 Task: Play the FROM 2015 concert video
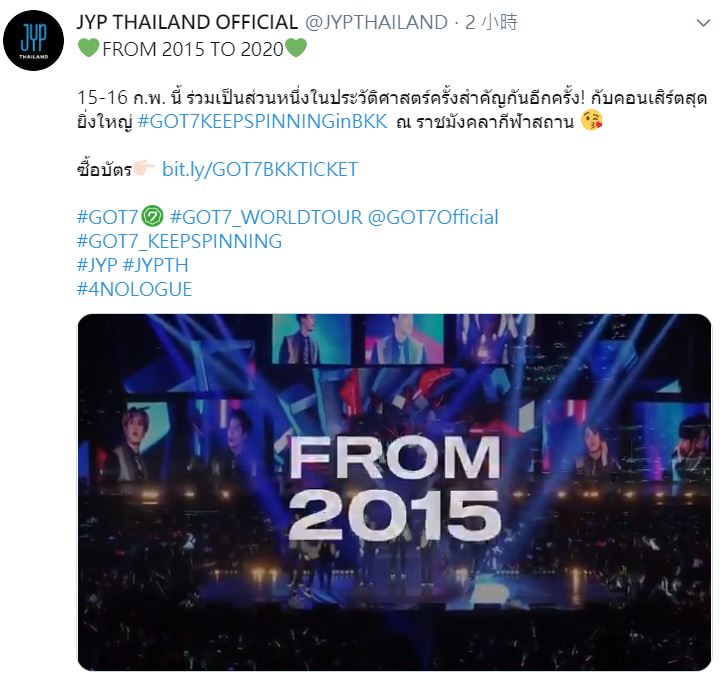tap(394, 492)
